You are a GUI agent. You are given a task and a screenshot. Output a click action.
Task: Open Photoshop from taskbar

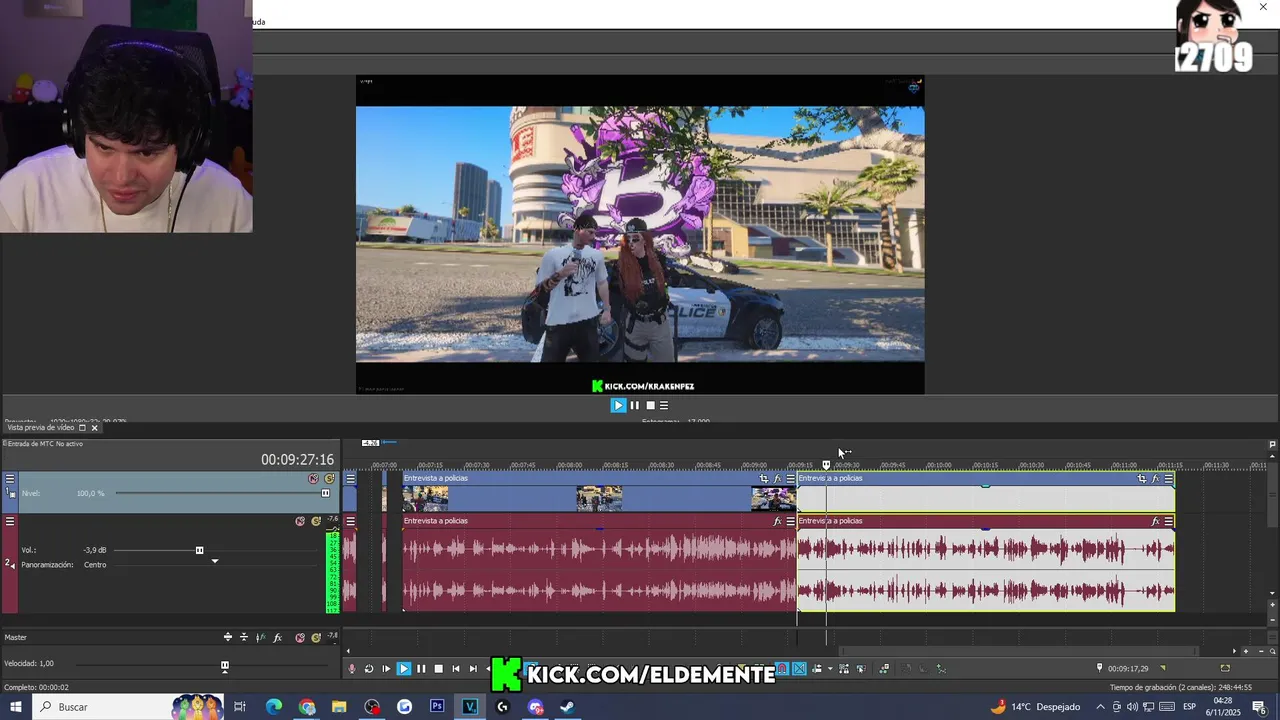tap(437, 707)
